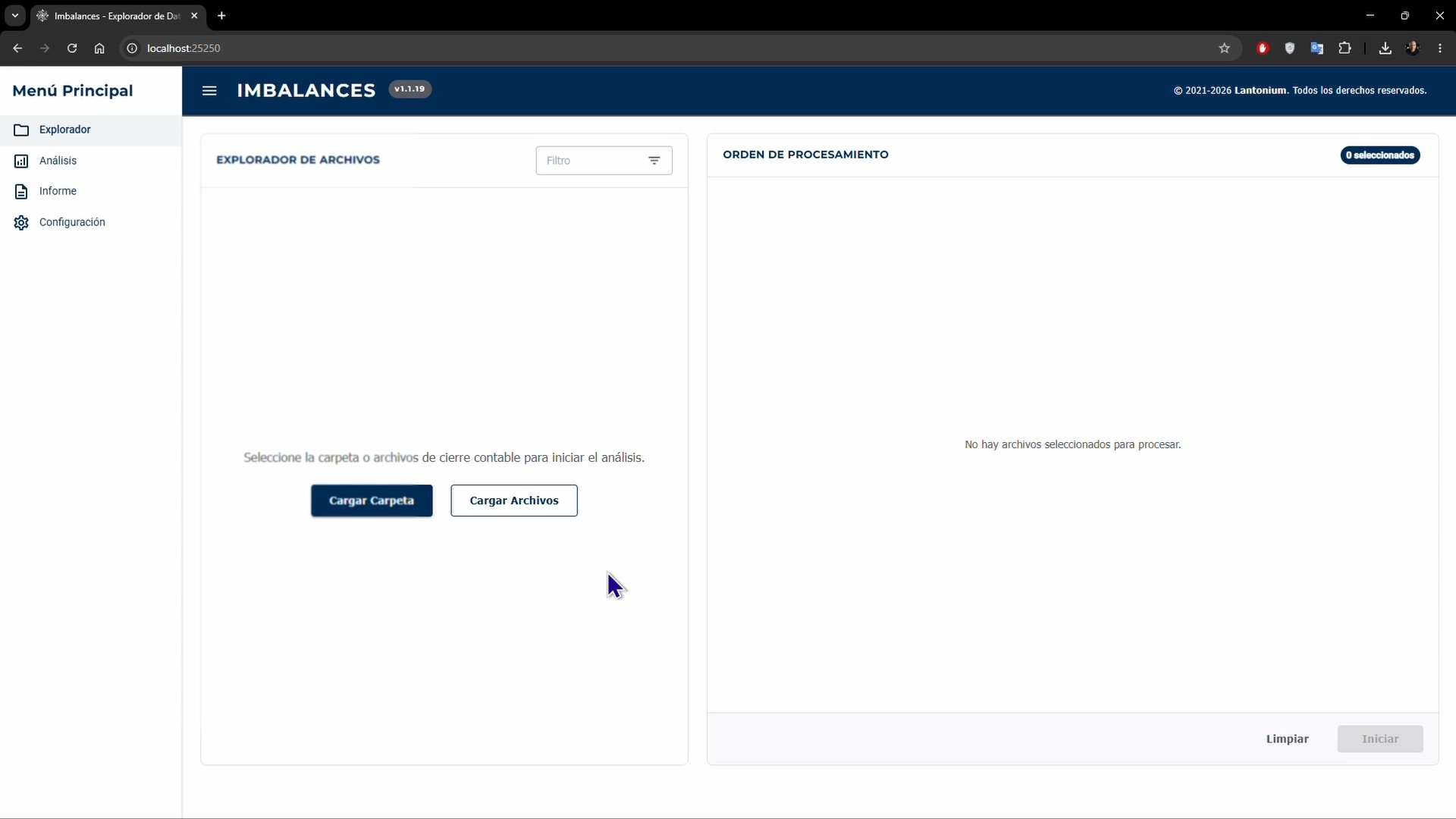Toggle the hamburger menu in header
Image resolution: width=1456 pixels, height=819 pixels.
(209, 91)
